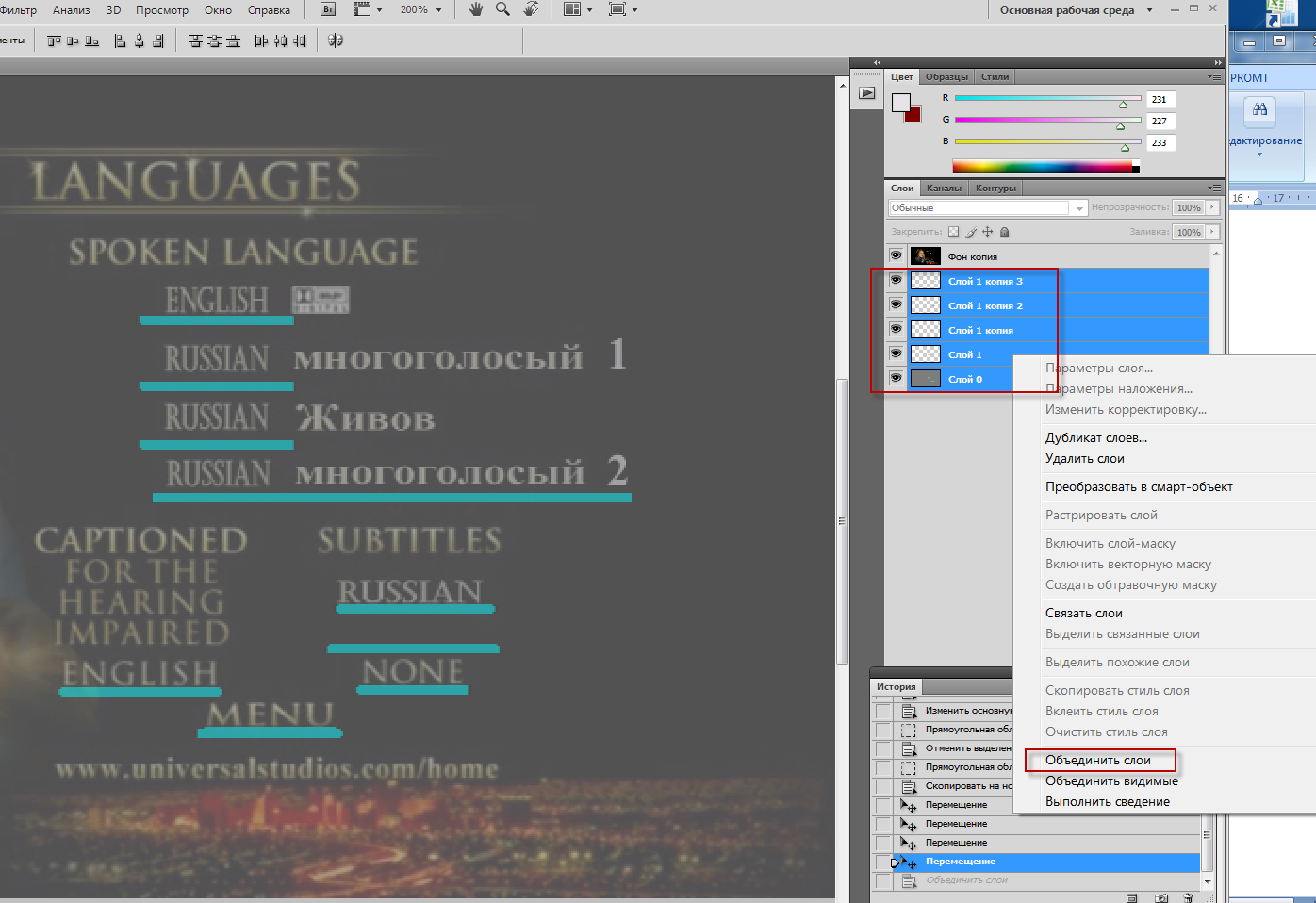Viewport: 1316px width, 903px height.
Task: Open the Непрозрачность opacity slider arrow
Action: tap(1212, 207)
